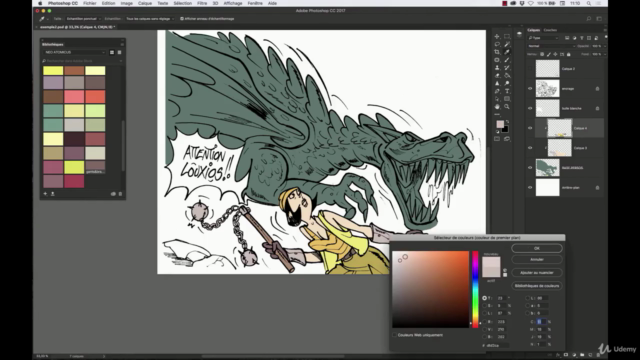640x360 pixels.
Task: Select the History Brush tool
Action: pos(507,68)
